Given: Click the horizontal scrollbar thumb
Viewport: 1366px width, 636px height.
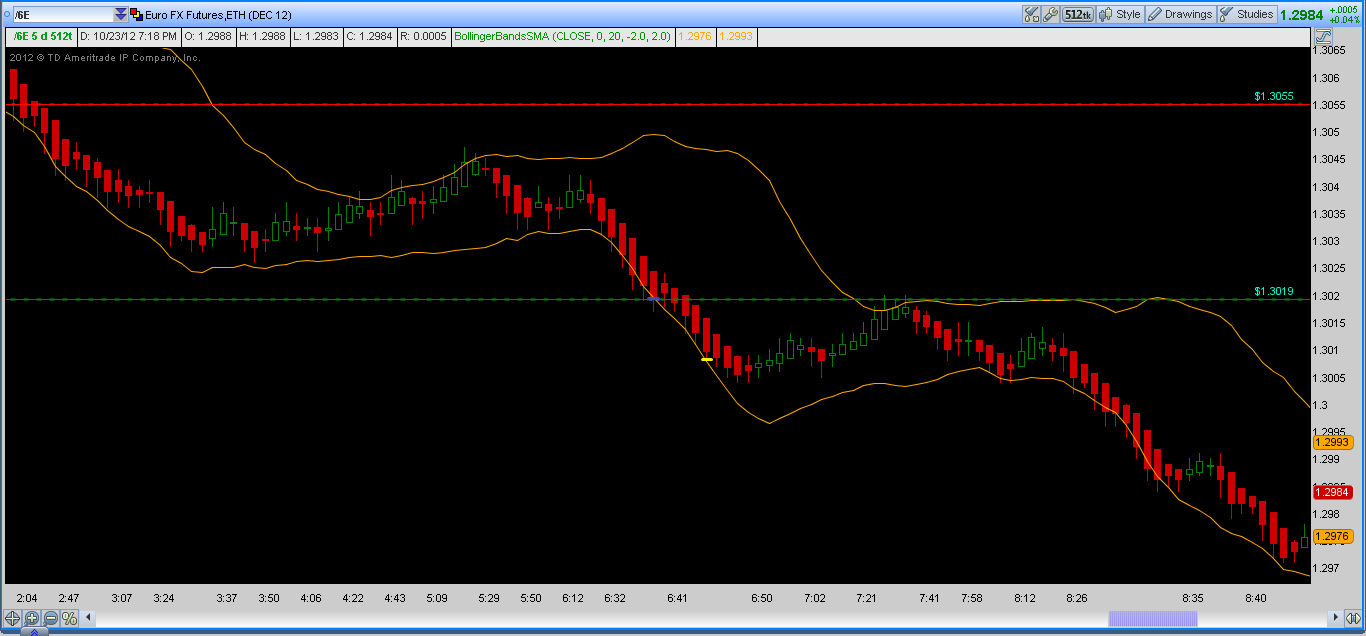Looking at the screenshot, I should coord(1152,618).
